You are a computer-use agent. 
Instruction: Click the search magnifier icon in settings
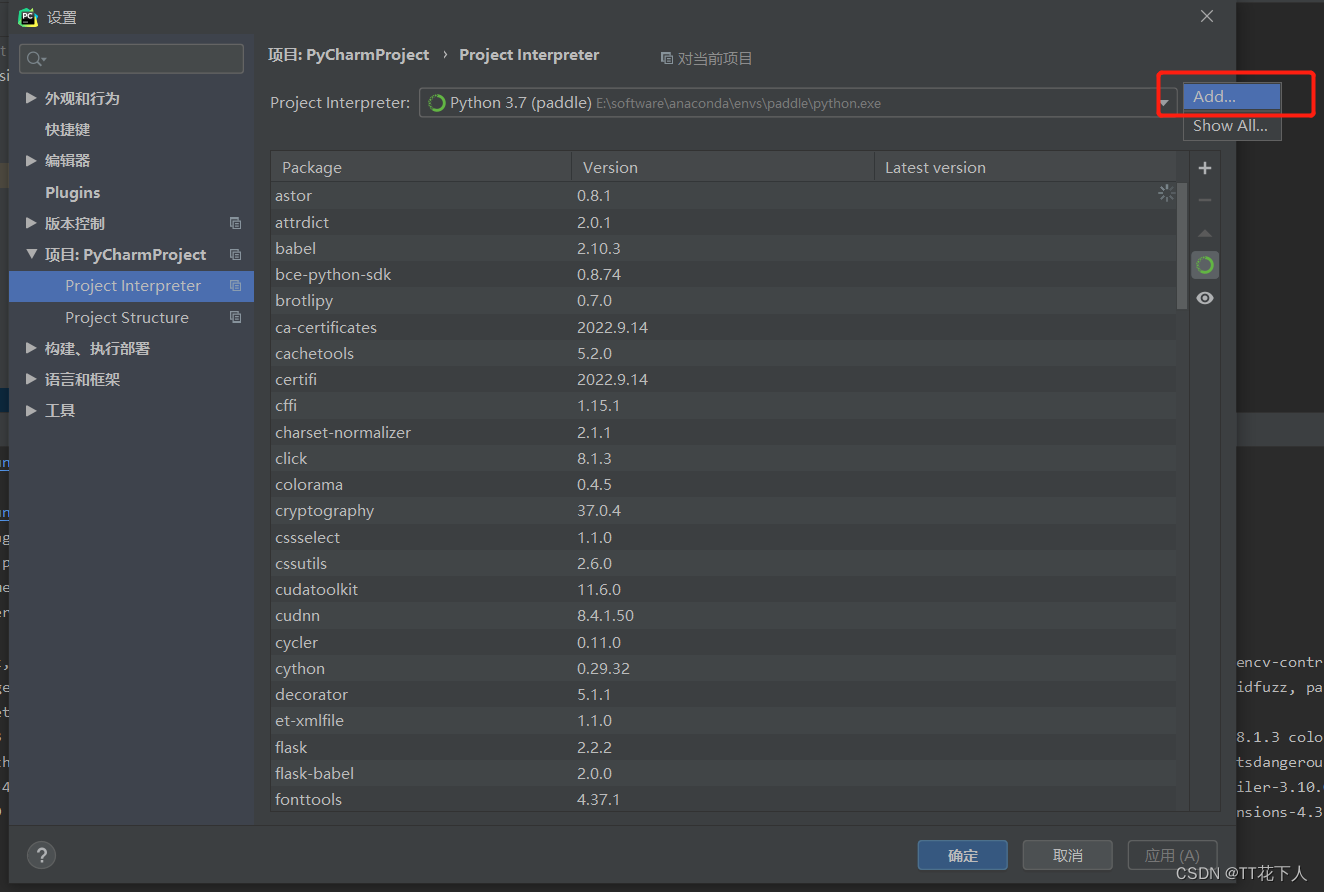click(x=36, y=59)
